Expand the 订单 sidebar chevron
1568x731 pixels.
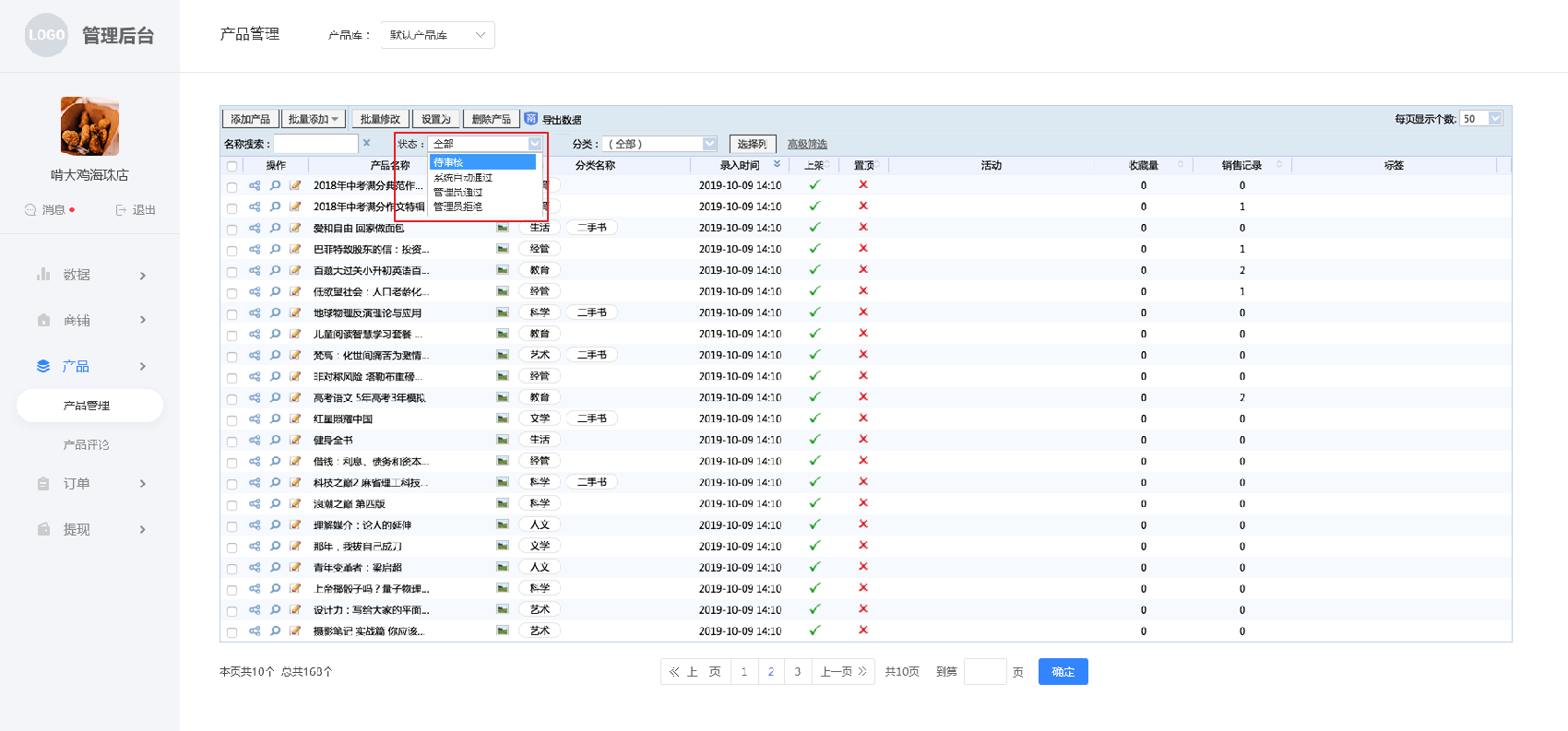tap(143, 484)
